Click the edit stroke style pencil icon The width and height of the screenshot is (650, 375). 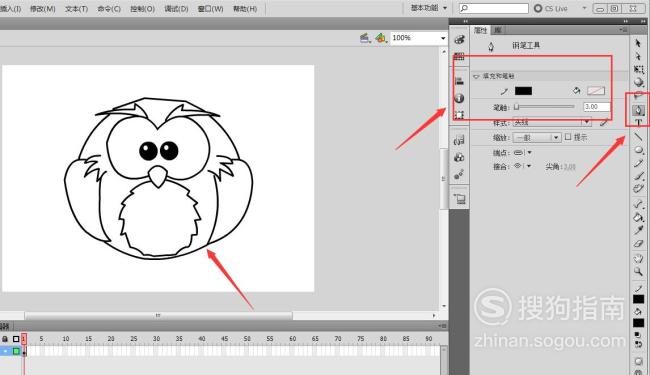click(604, 122)
